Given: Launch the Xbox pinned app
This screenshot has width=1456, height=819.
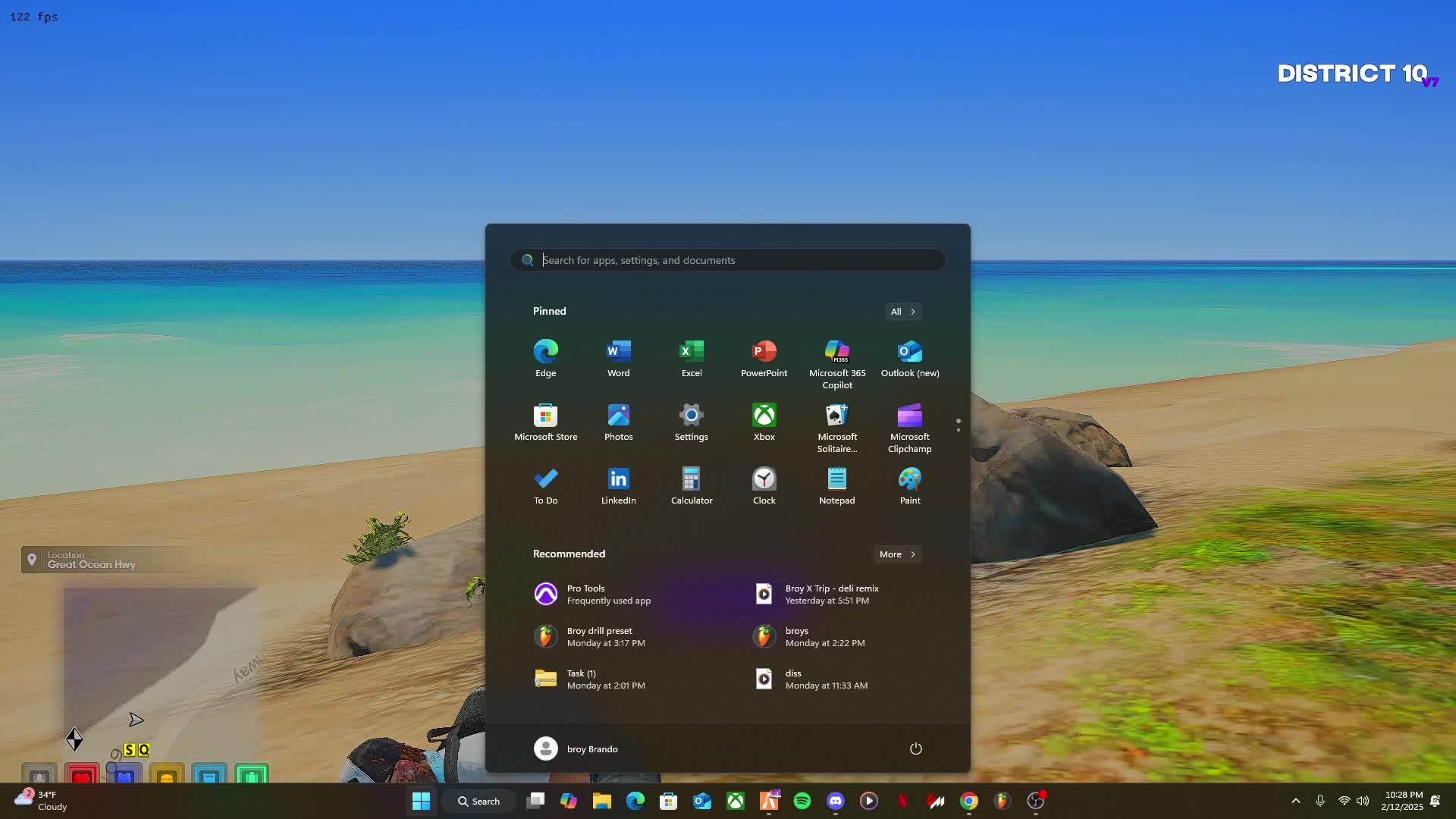Looking at the screenshot, I should (764, 422).
